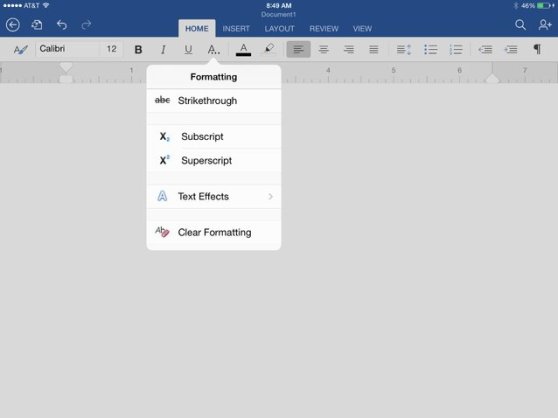
Task: Open the Calibri font name box
Action: [x=68, y=49]
